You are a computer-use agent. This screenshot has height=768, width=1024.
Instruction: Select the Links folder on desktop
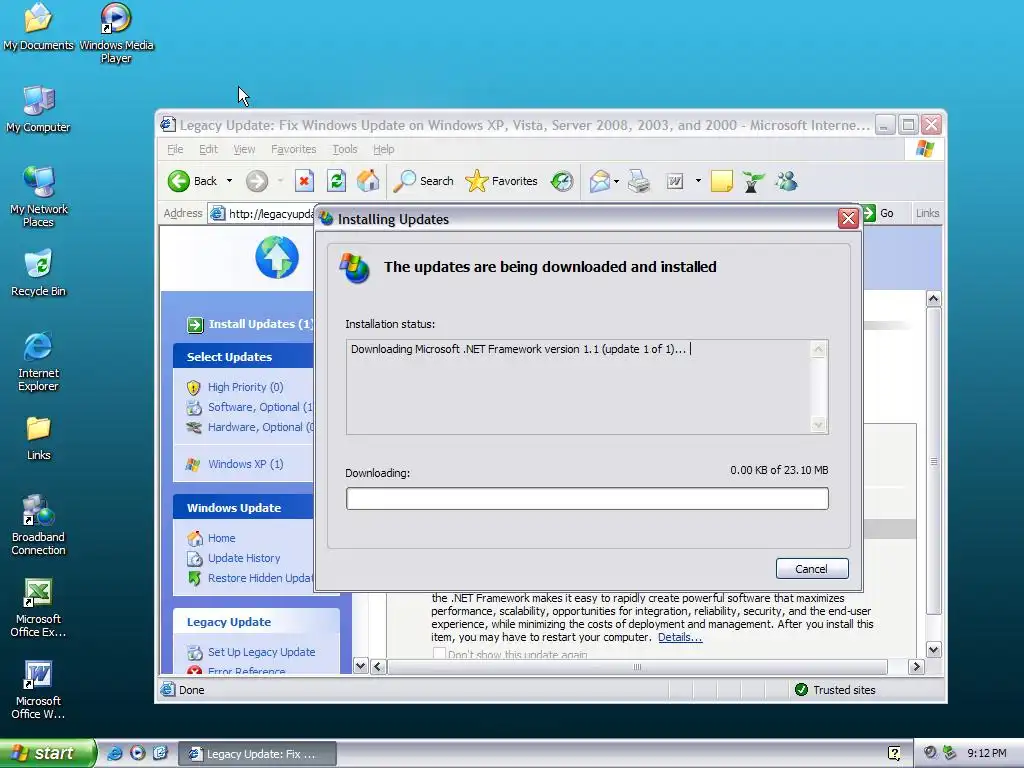[39, 438]
